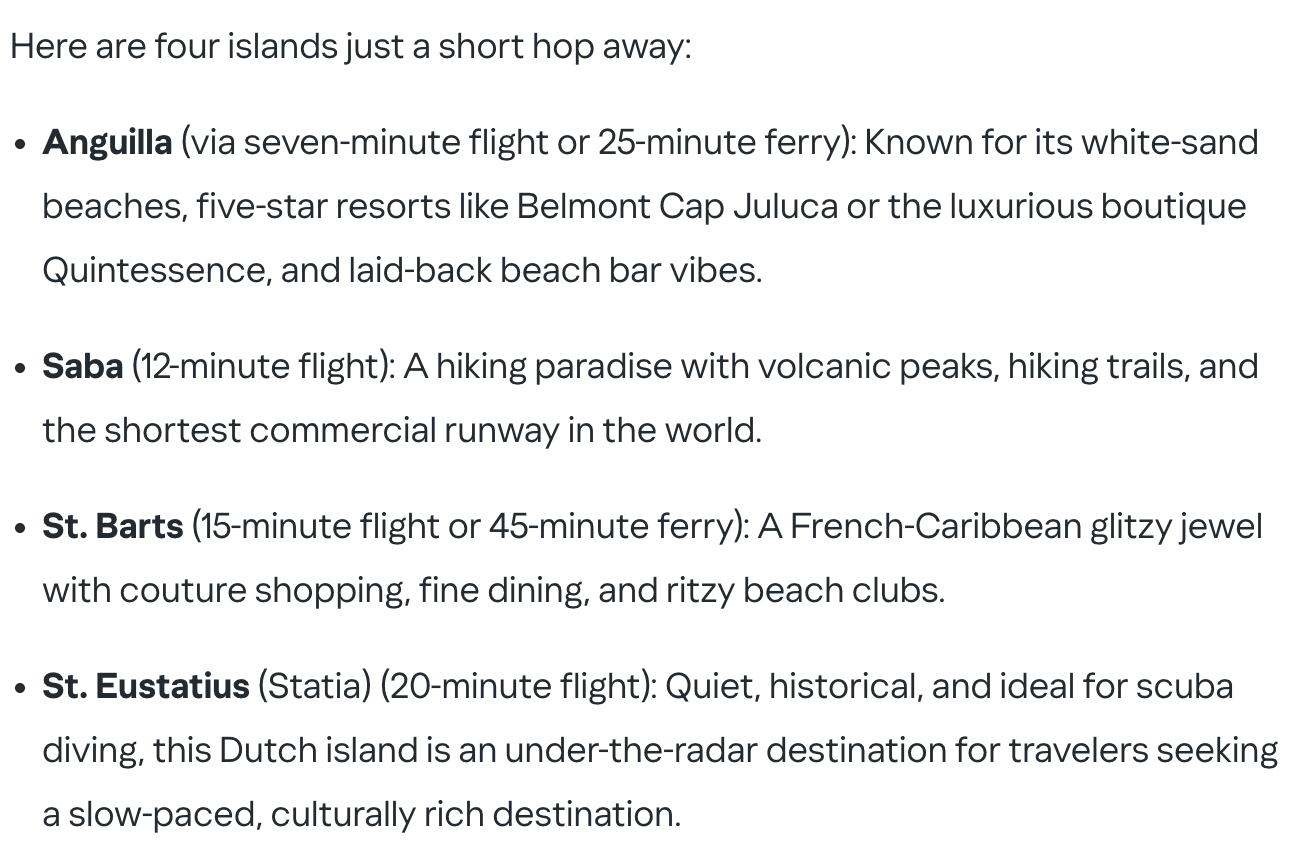Click the phrase volcanic peaks

click(877, 367)
